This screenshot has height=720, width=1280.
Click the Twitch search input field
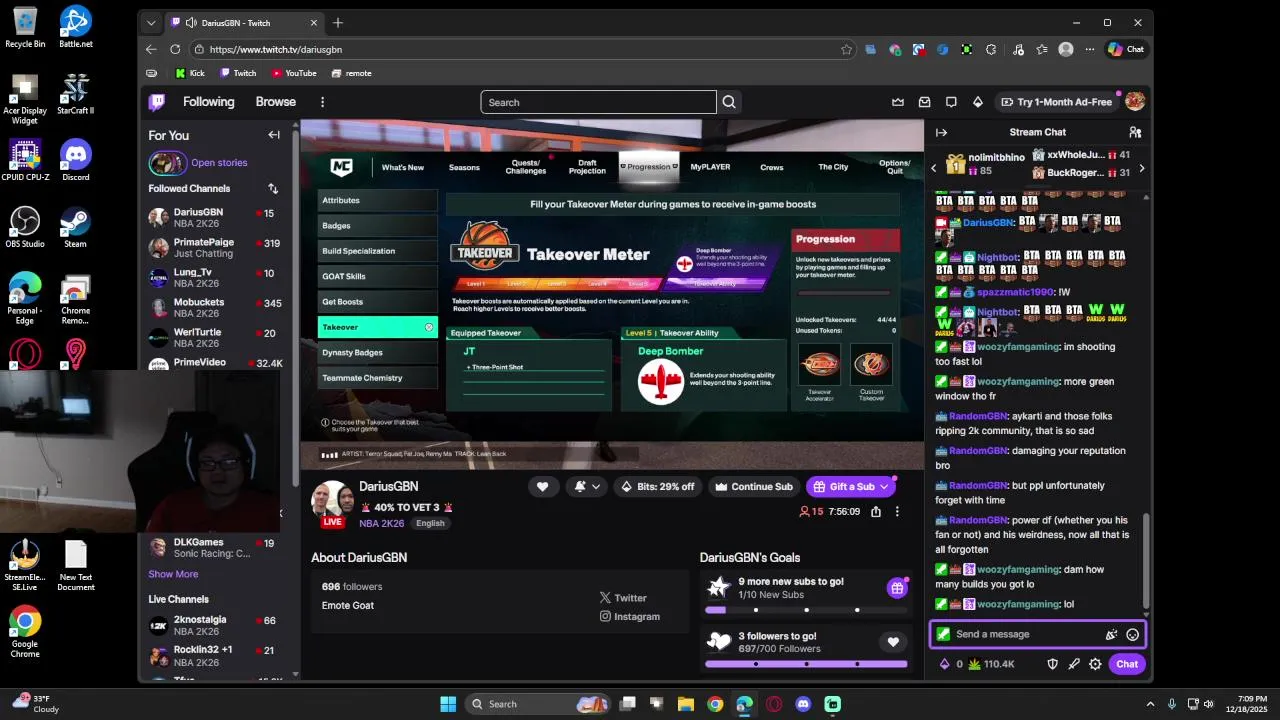click(598, 102)
